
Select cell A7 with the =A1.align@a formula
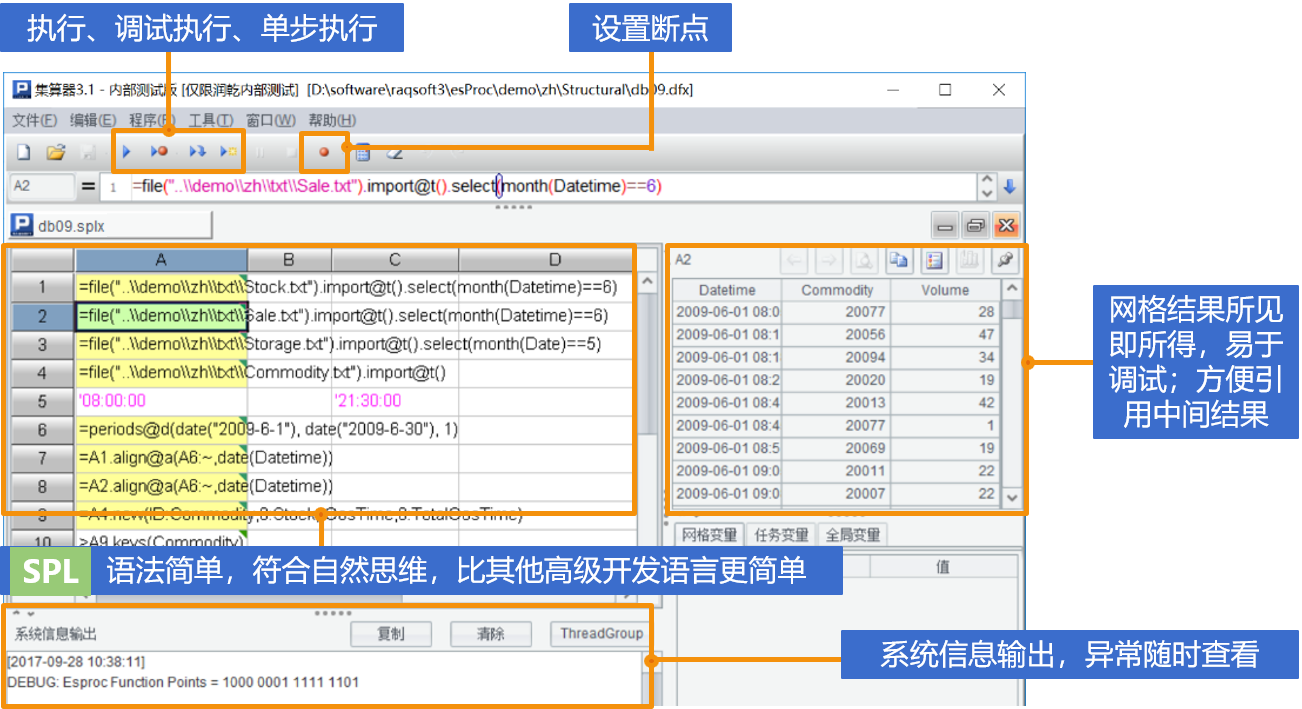pos(161,458)
